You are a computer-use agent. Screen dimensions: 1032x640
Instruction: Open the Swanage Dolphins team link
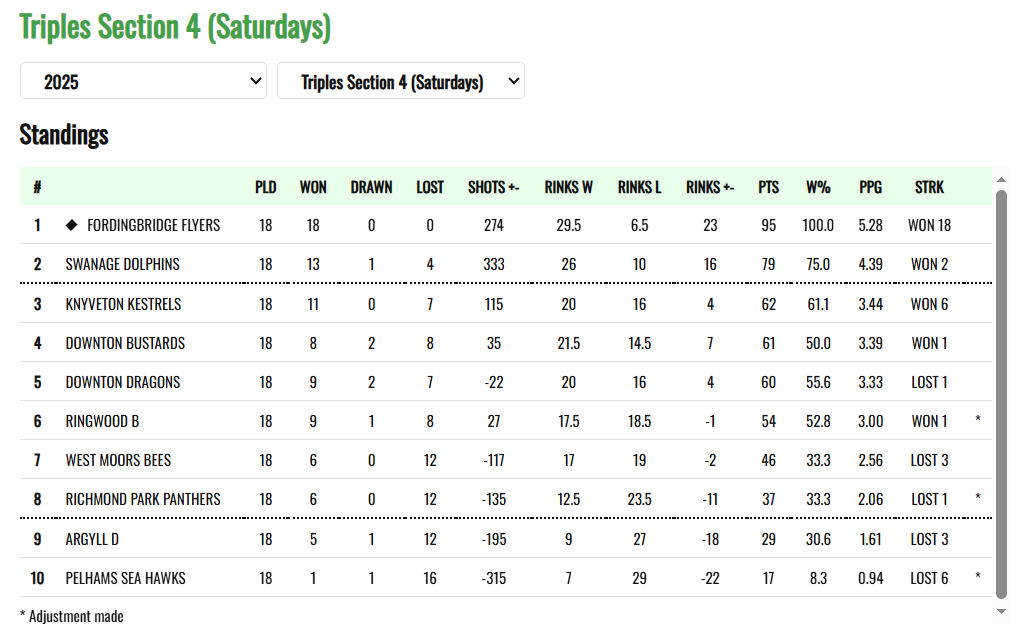pos(122,265)
